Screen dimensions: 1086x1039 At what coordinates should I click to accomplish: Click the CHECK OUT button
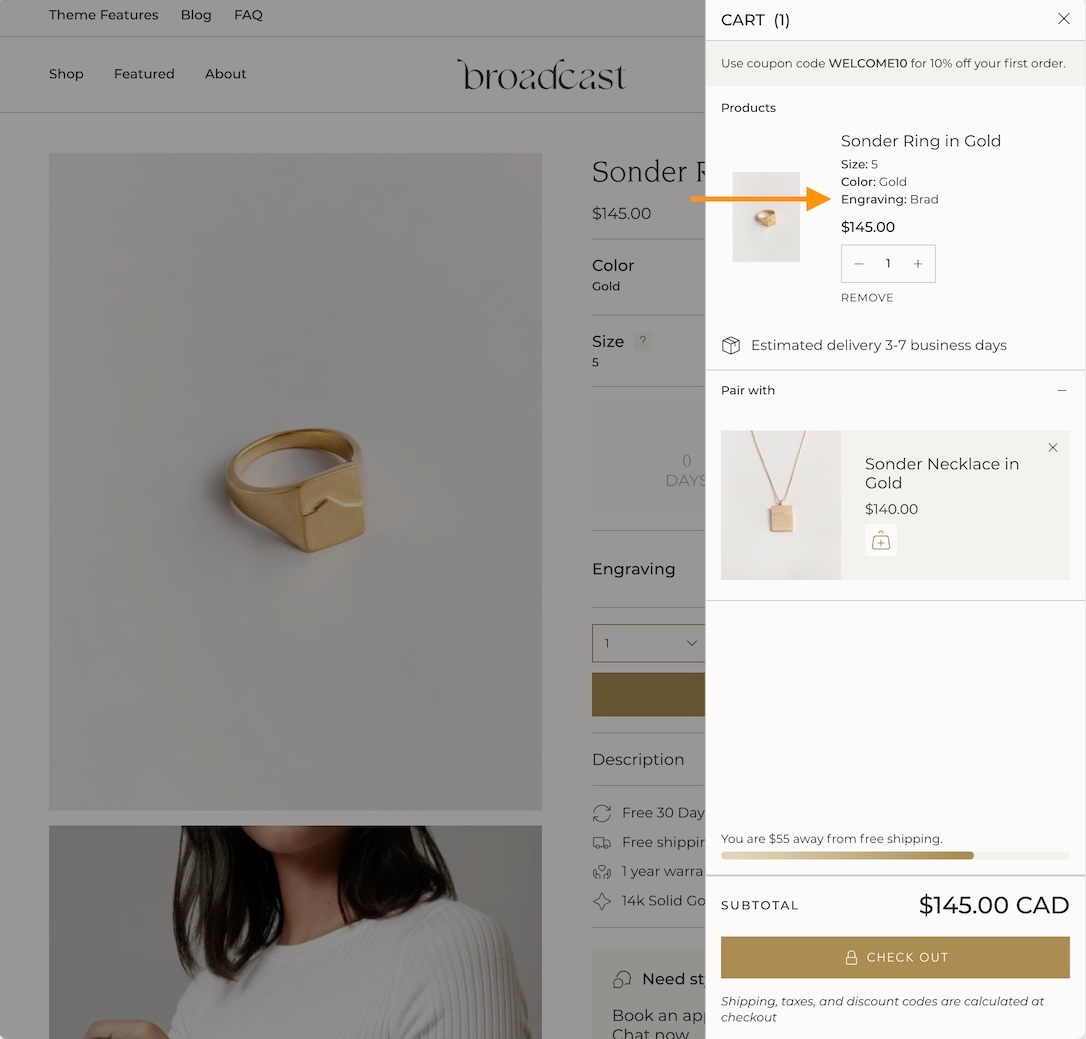point(895,957)
